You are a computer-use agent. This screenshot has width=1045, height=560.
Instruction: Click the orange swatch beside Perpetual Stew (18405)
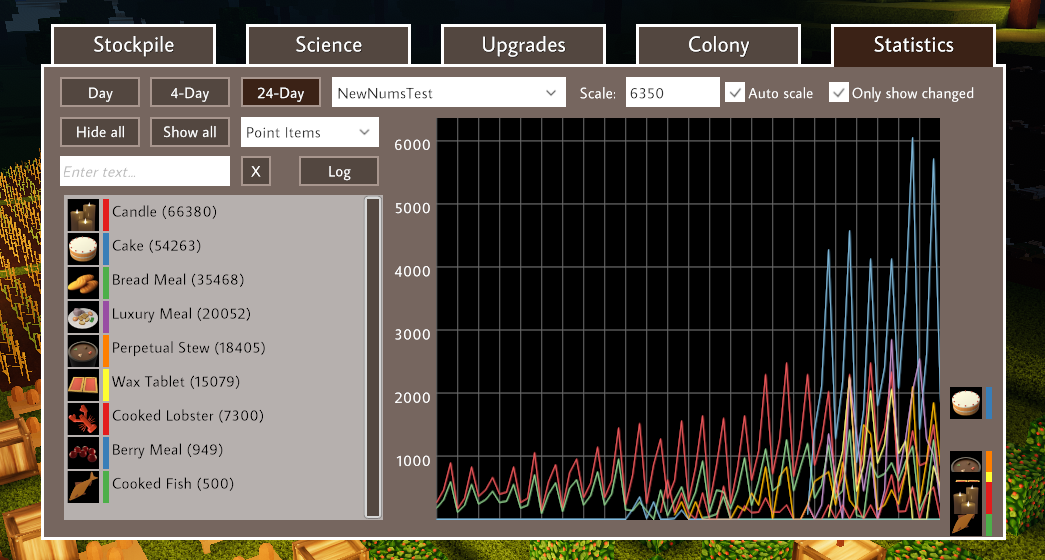click(x=105, y=351)
